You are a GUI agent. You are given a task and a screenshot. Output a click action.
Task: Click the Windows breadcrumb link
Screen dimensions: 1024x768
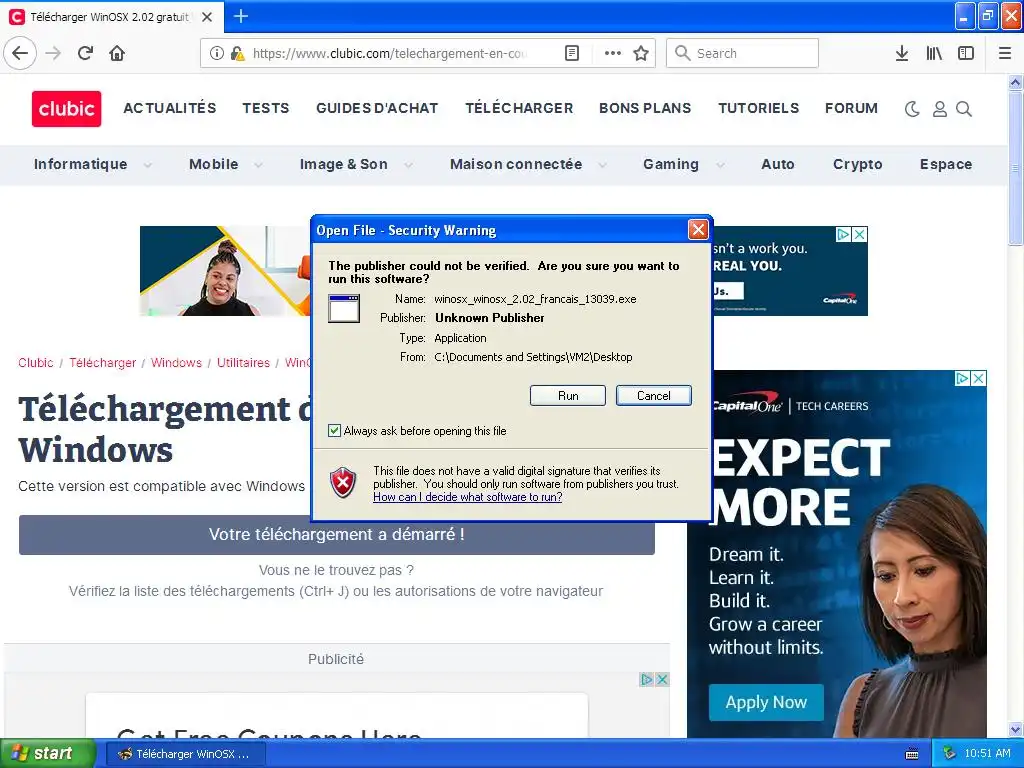coord(176,362)
